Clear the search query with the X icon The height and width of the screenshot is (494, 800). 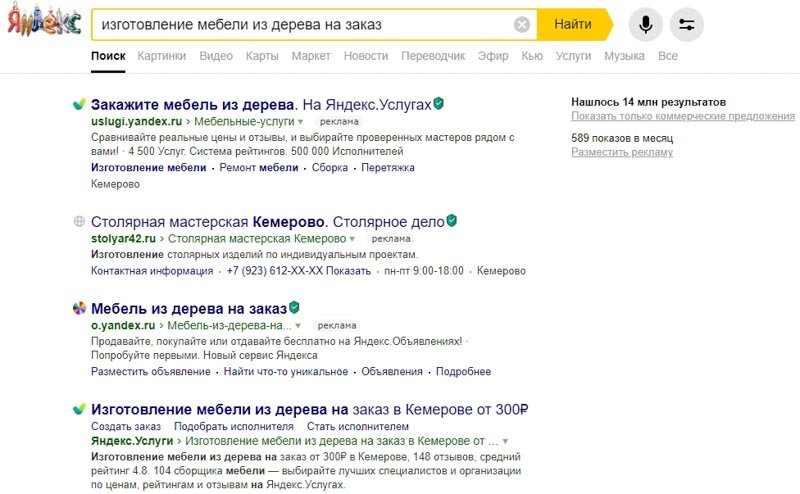pos(521,24)
